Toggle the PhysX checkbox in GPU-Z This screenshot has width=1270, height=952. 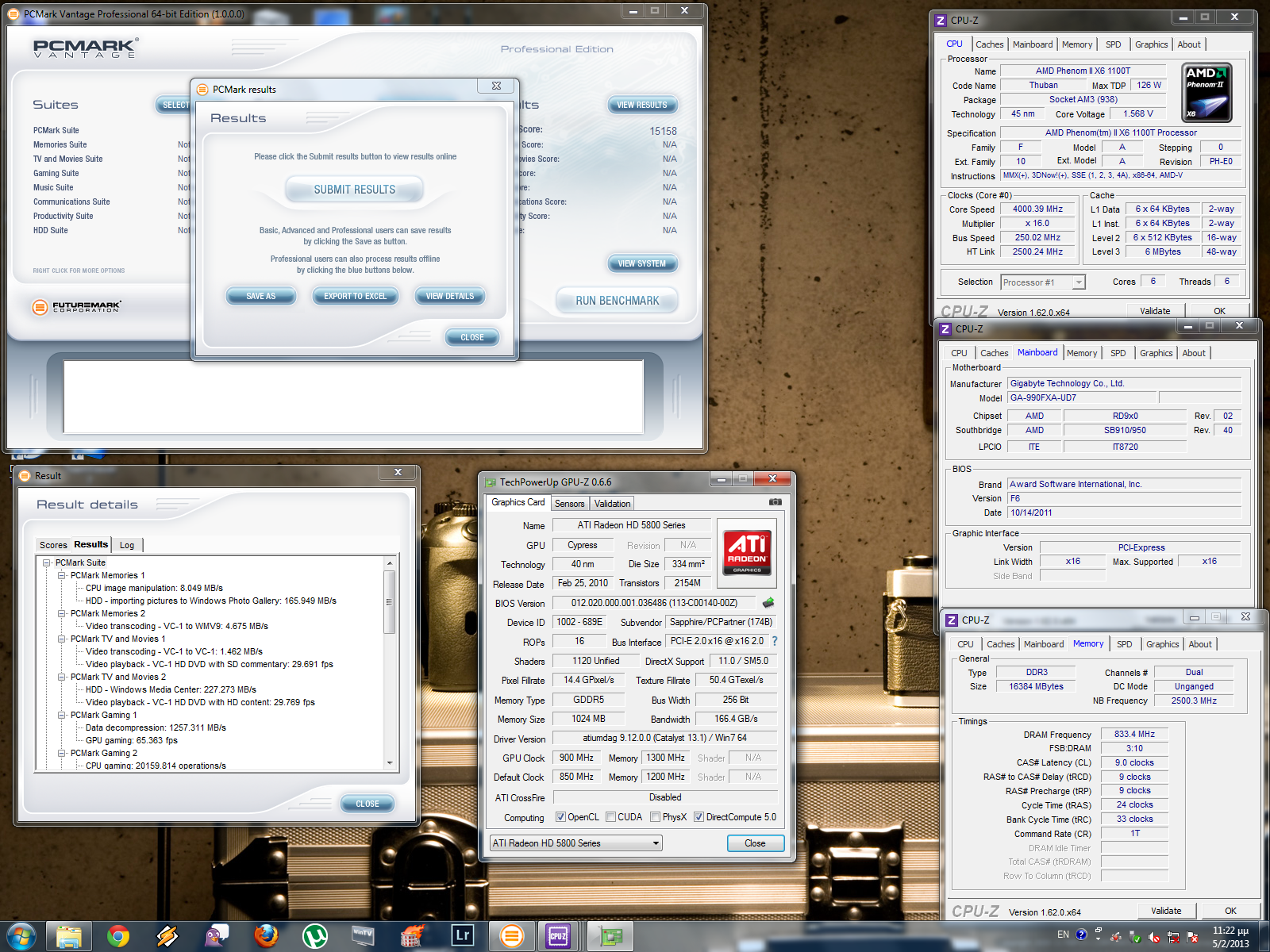click(x=655, y=817)
